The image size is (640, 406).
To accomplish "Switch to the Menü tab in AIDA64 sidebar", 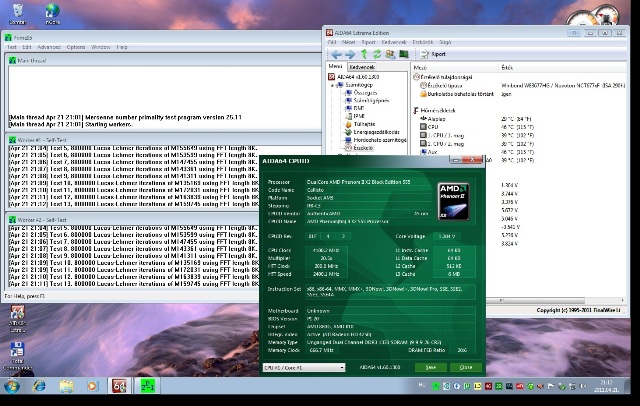I will point(336,66).
